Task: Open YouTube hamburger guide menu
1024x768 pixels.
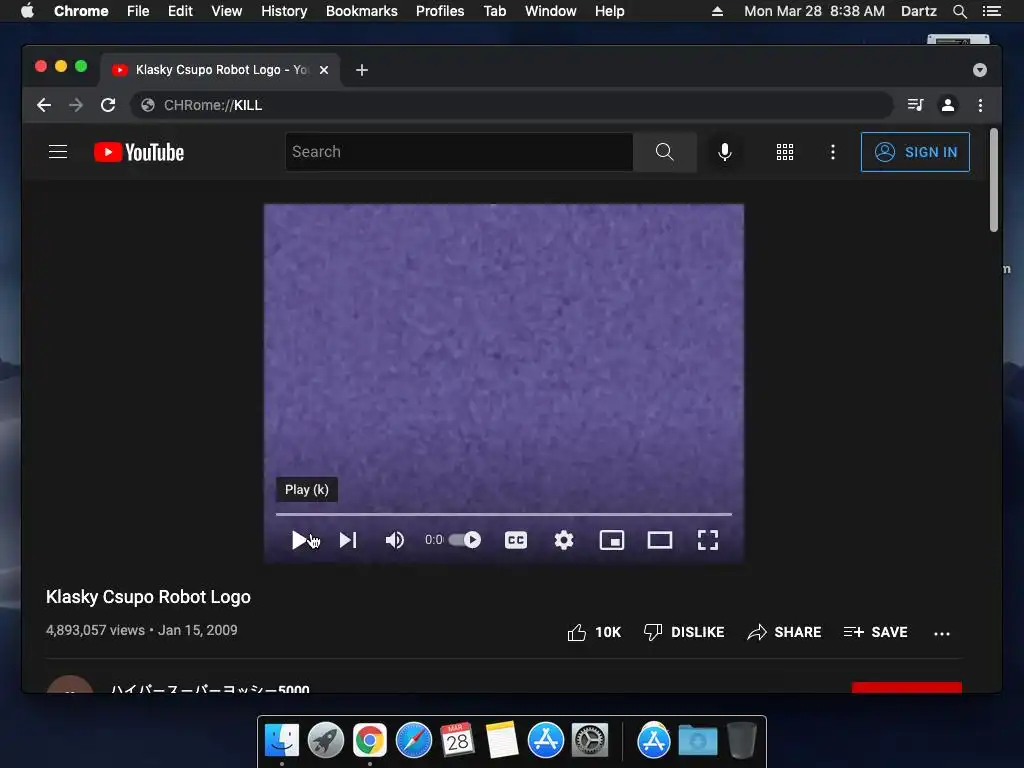Action: [58, 152]
